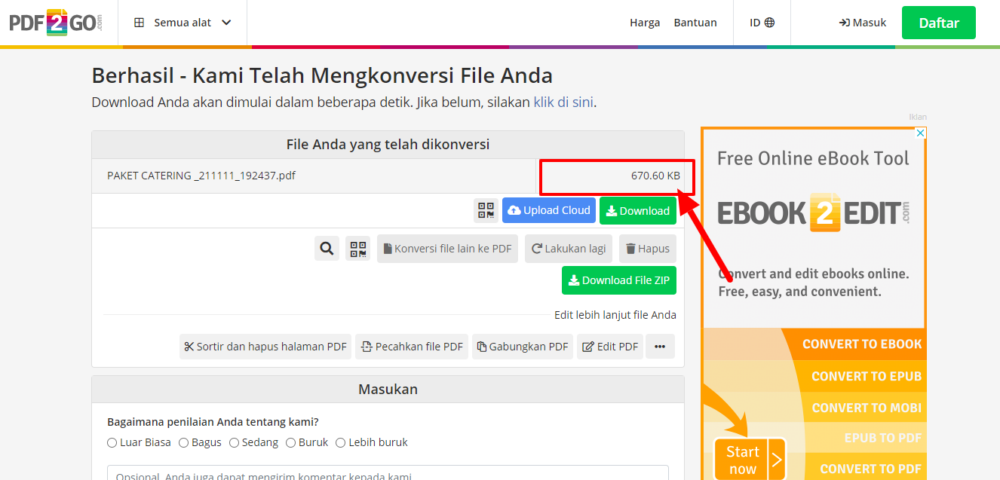Click the QR code icon next to magnifier
Image resolution: width=1000 pixels, height=480 pixels.
(x=357, y=249)
